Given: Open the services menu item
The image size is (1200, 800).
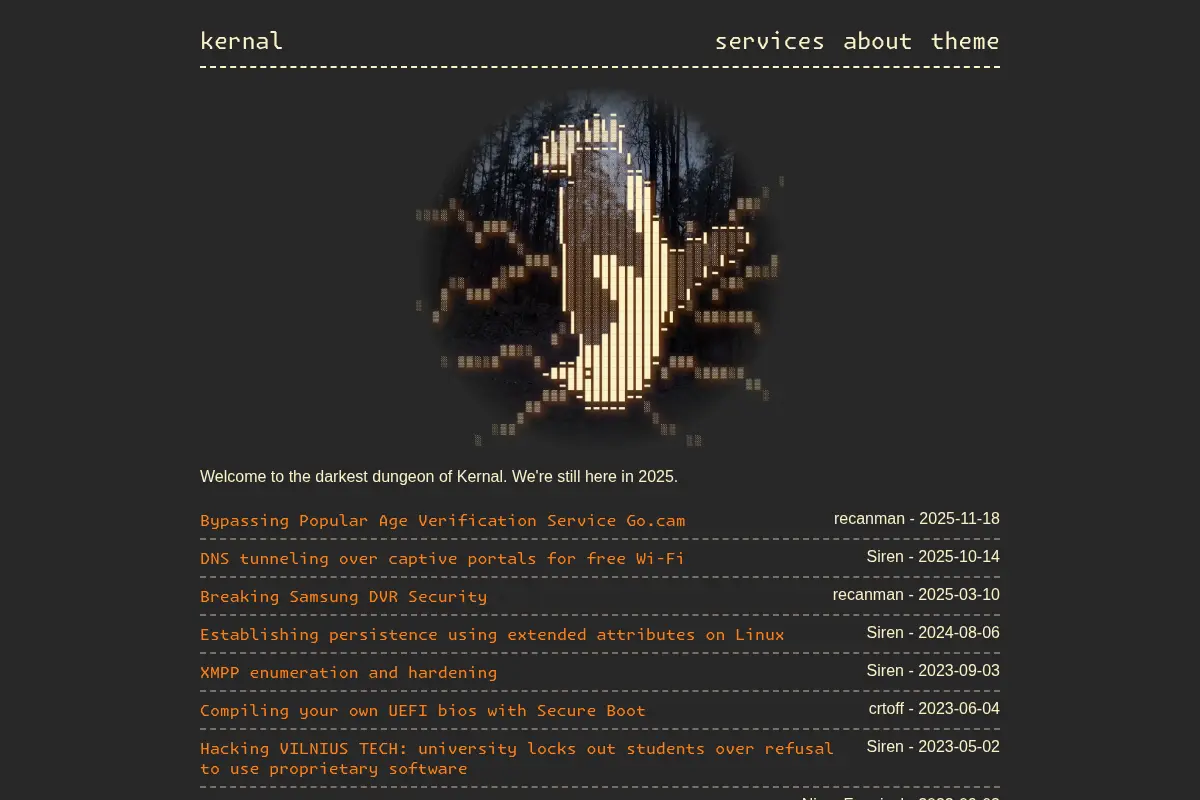Looking at the screenshot, I should point(769,41).
